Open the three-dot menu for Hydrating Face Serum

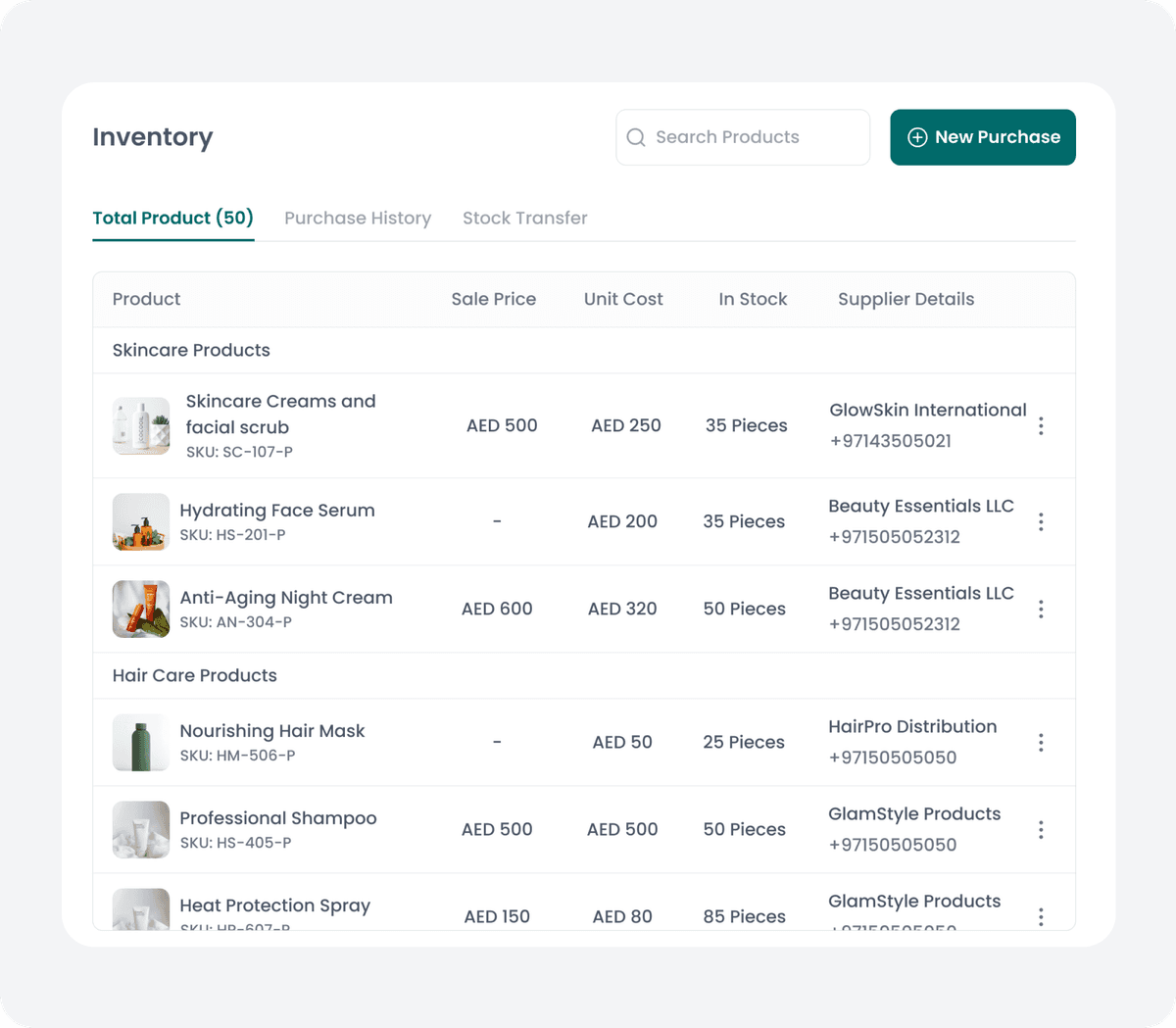[1041, 521]
